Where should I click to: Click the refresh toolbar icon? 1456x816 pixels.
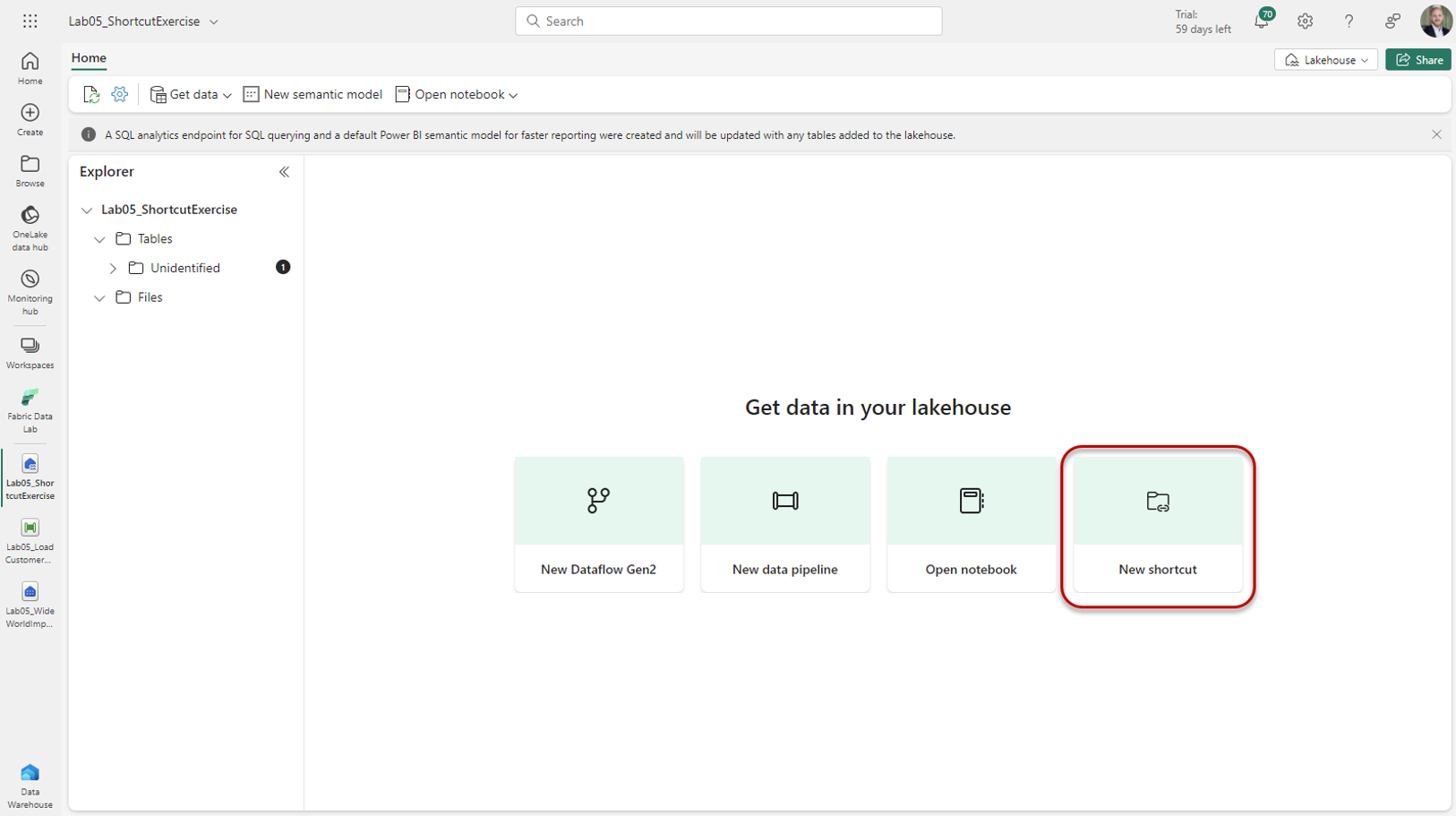tap(91, 94)
